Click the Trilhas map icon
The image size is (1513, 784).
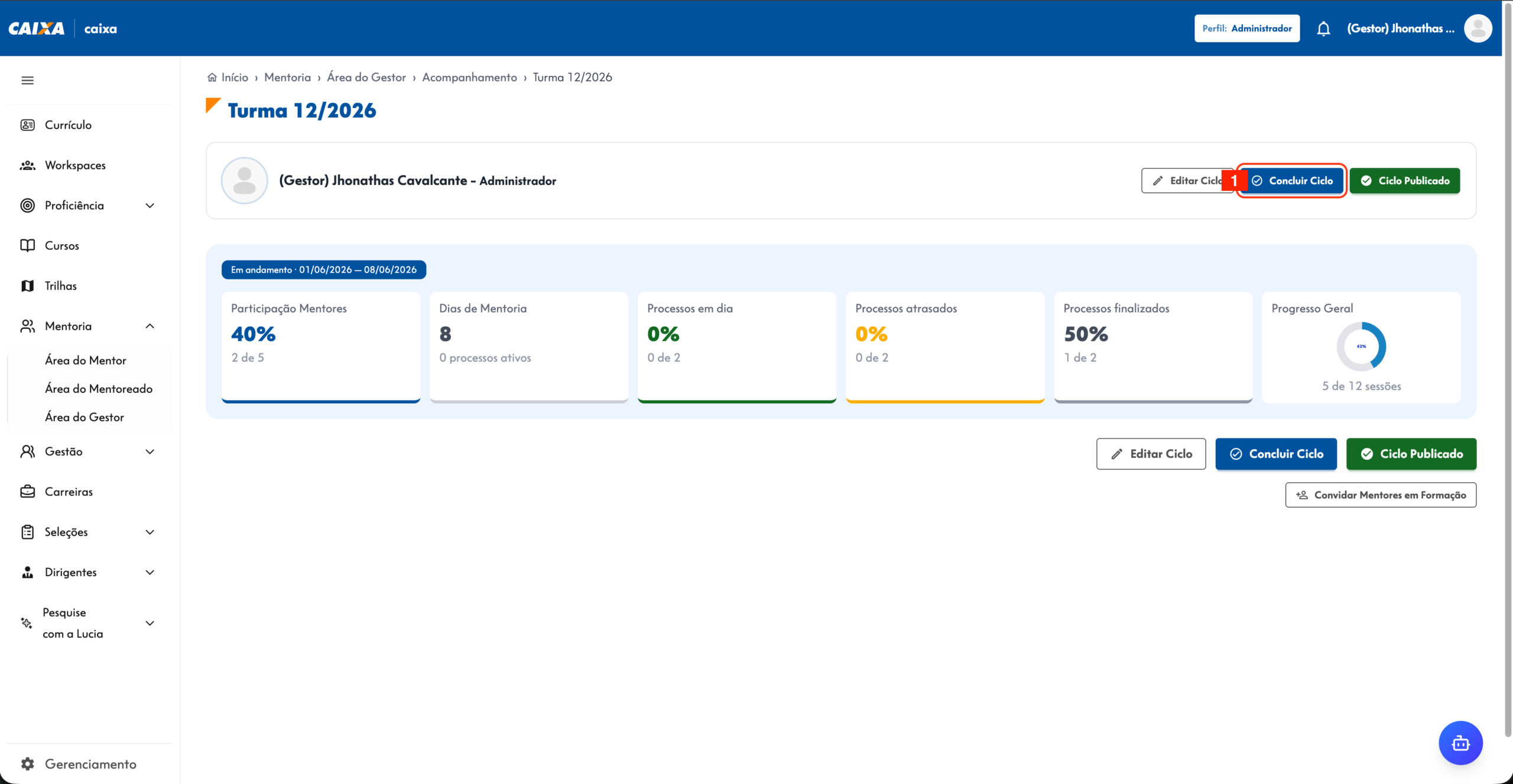pyautogui.click(x=27, y=286)
